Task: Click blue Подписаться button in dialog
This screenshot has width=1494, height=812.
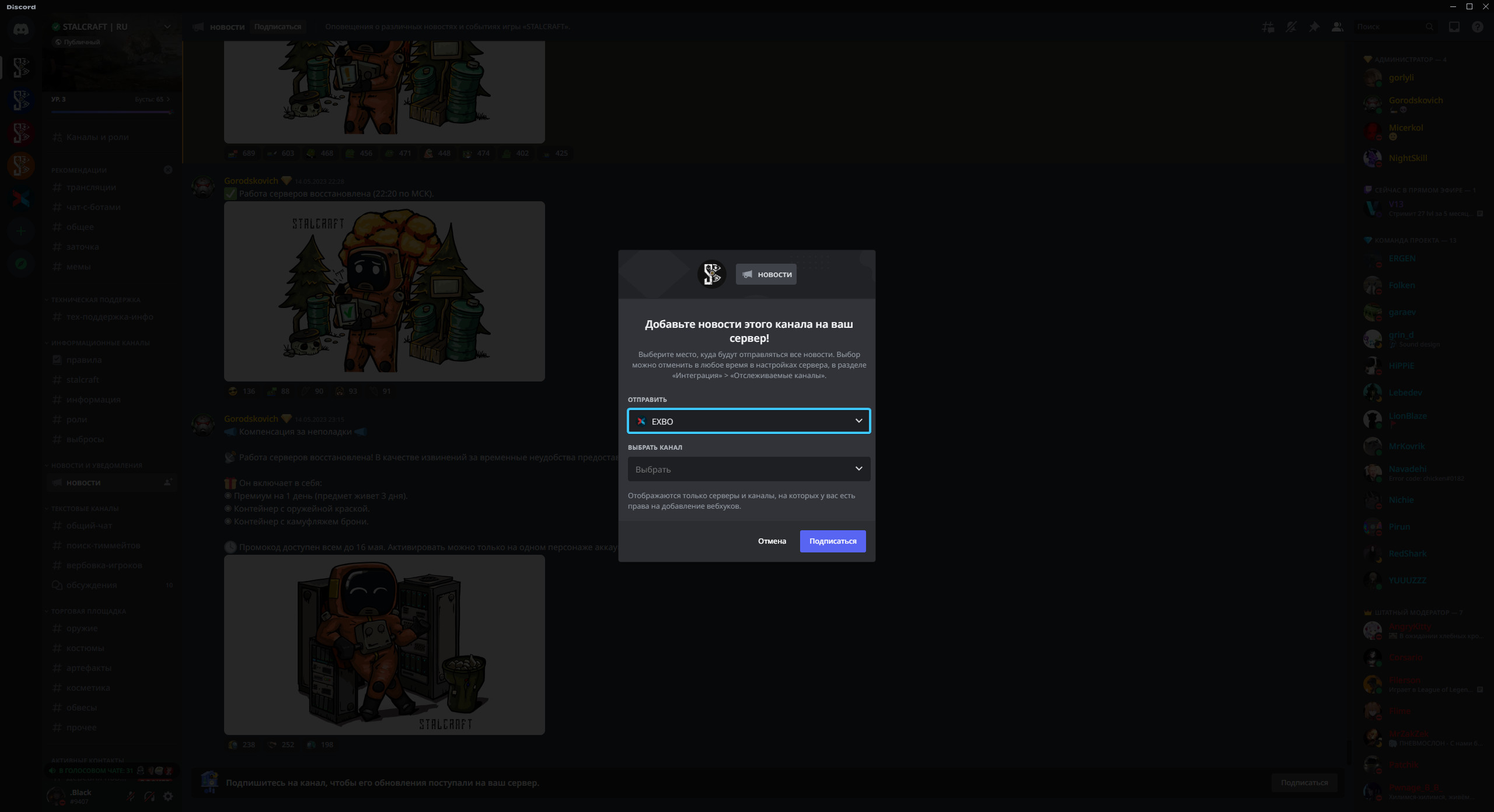Action: coord(832,541)
